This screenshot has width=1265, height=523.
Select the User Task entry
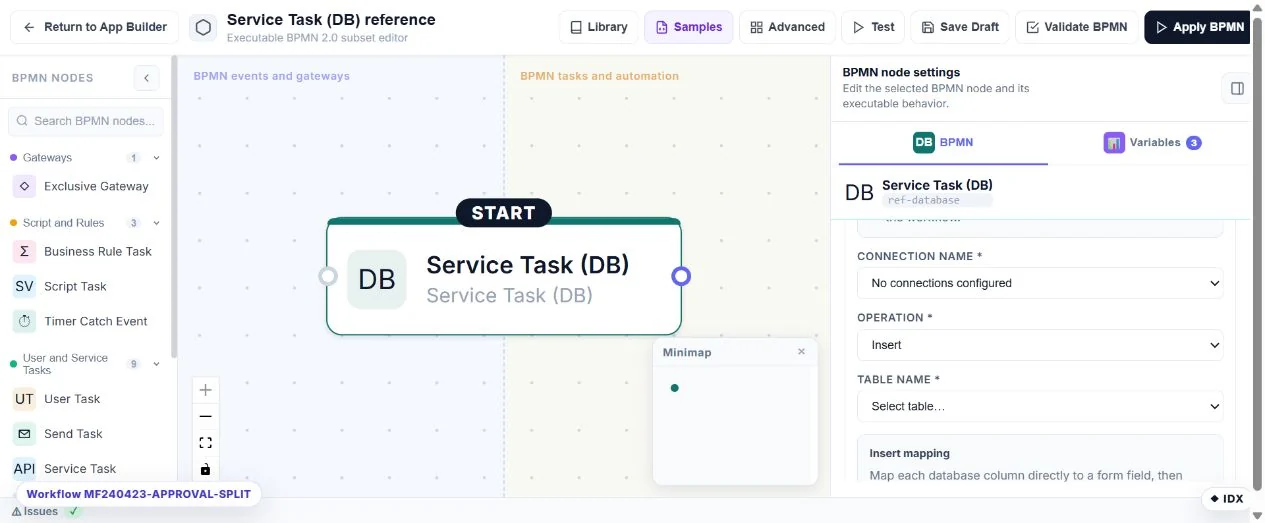86,399
